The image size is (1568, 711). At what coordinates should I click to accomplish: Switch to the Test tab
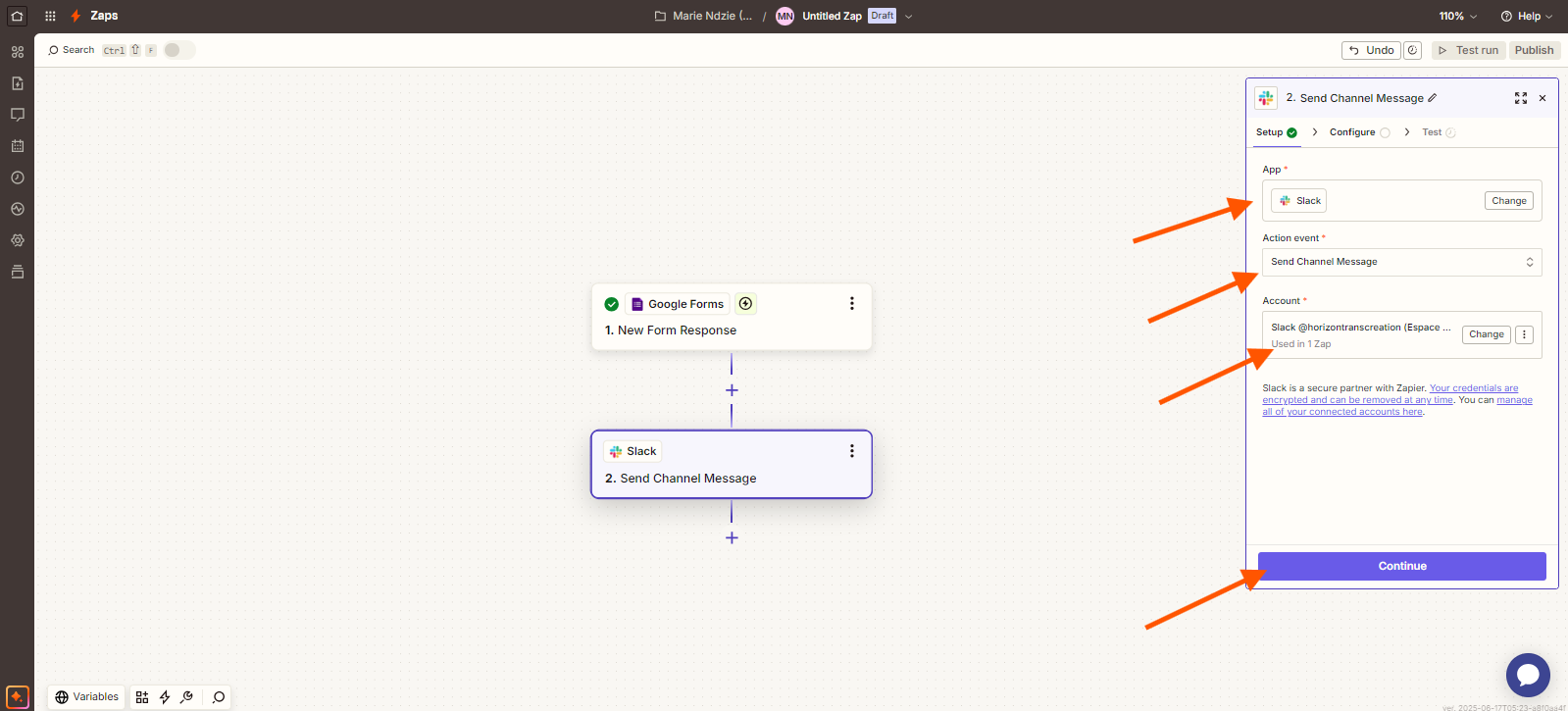click(x=1439, y=132)
